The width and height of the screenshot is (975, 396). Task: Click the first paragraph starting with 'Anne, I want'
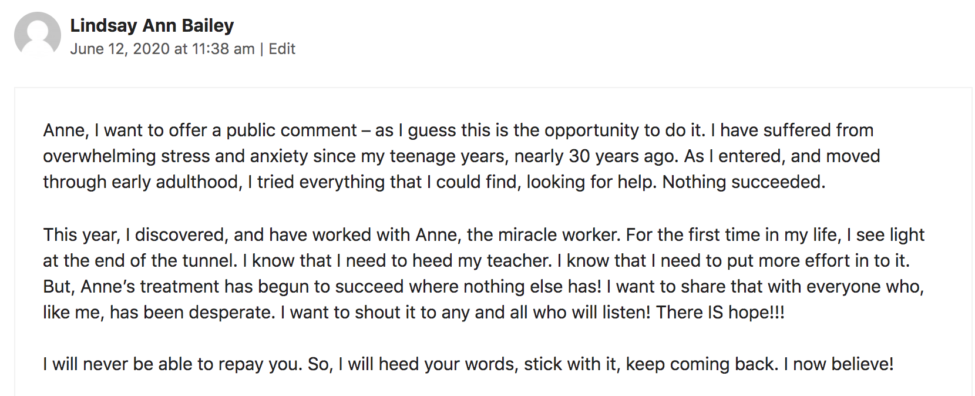click(461, 157)
